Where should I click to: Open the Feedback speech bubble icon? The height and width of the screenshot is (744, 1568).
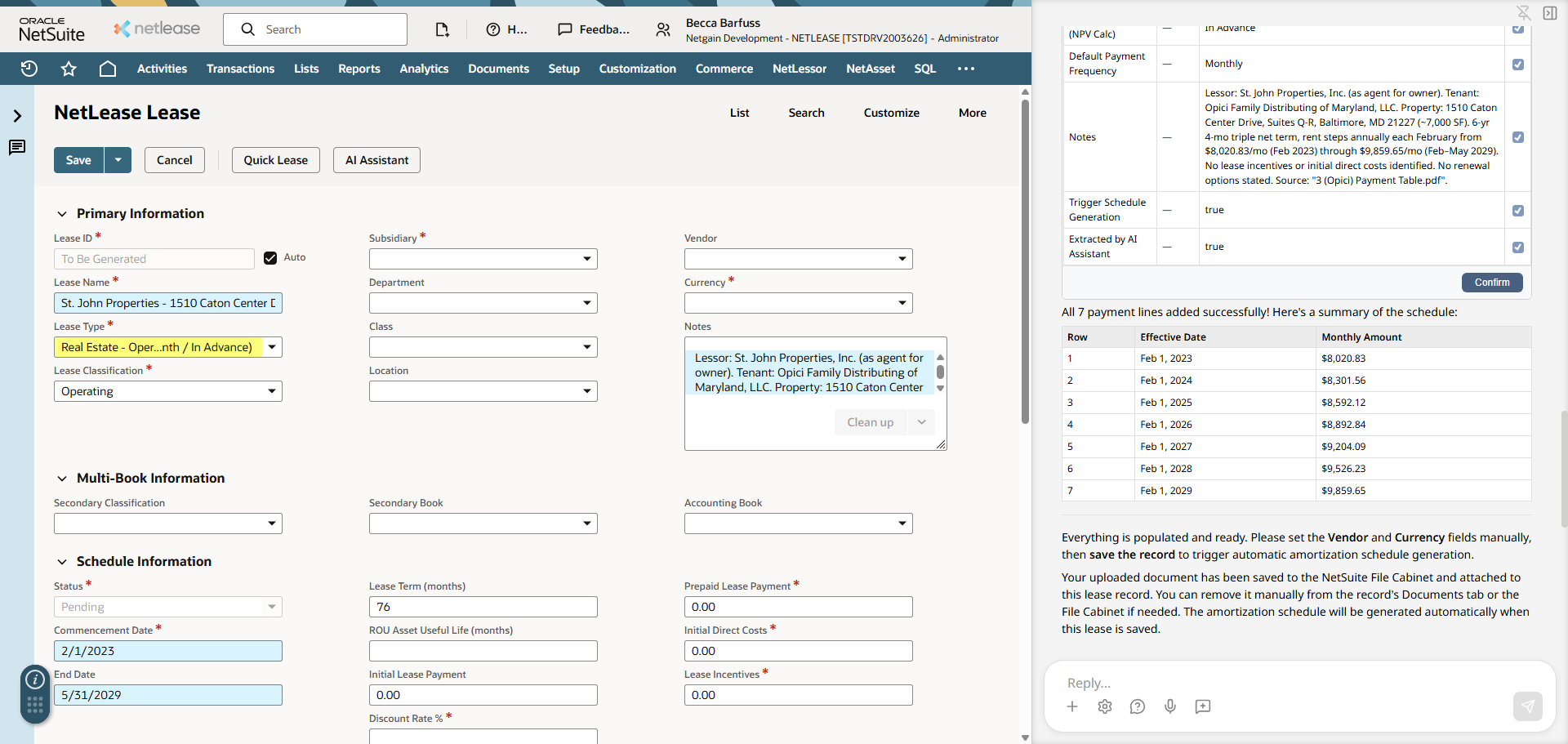[x=564, y=29]
